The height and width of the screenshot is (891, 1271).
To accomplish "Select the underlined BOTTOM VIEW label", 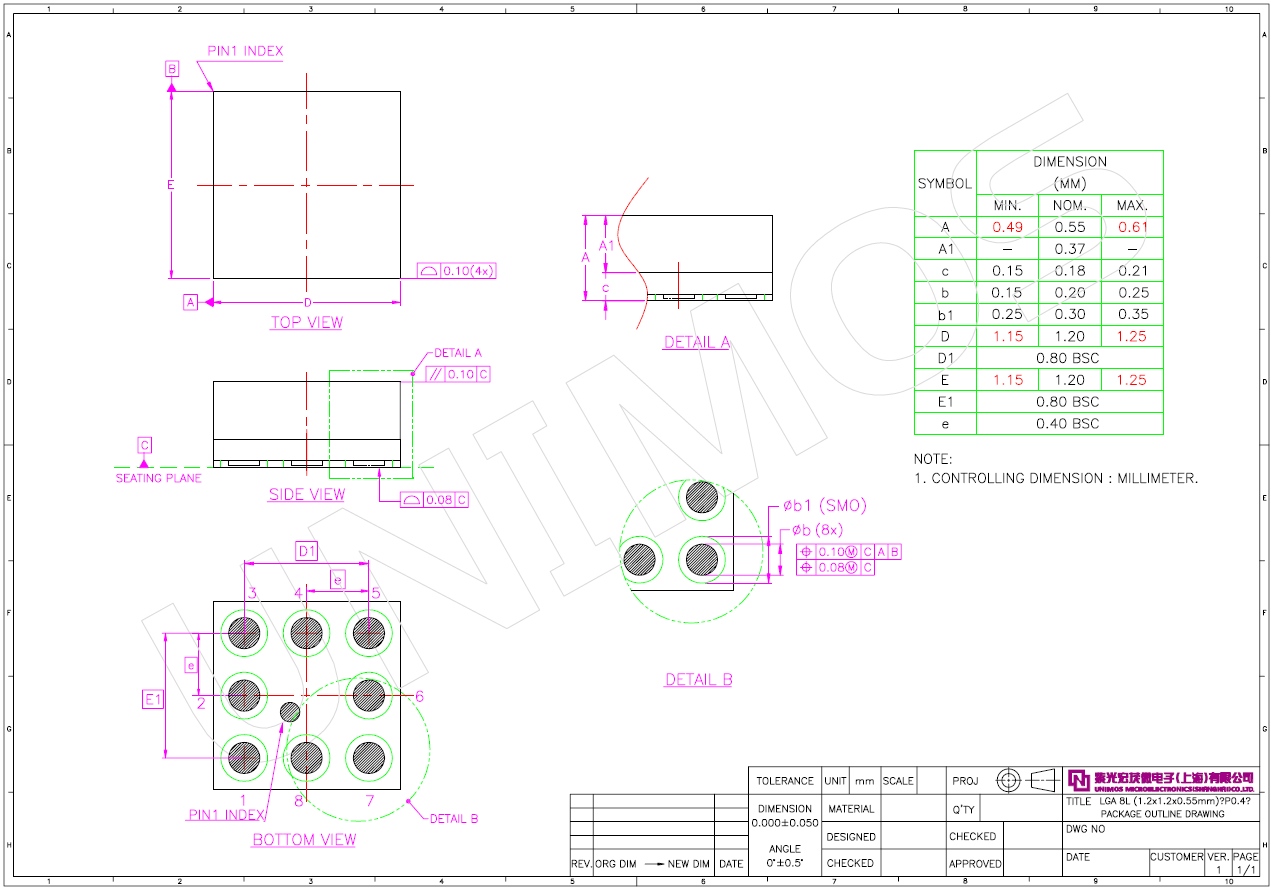I will [x=304, y=840].
